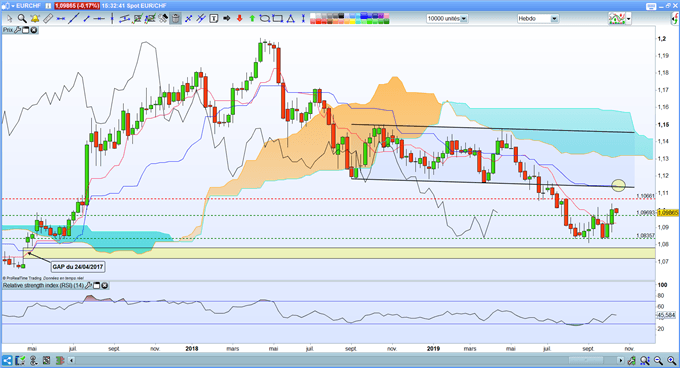Expand the side panel arrow at toolbar edge

click(x=675, y=19)
